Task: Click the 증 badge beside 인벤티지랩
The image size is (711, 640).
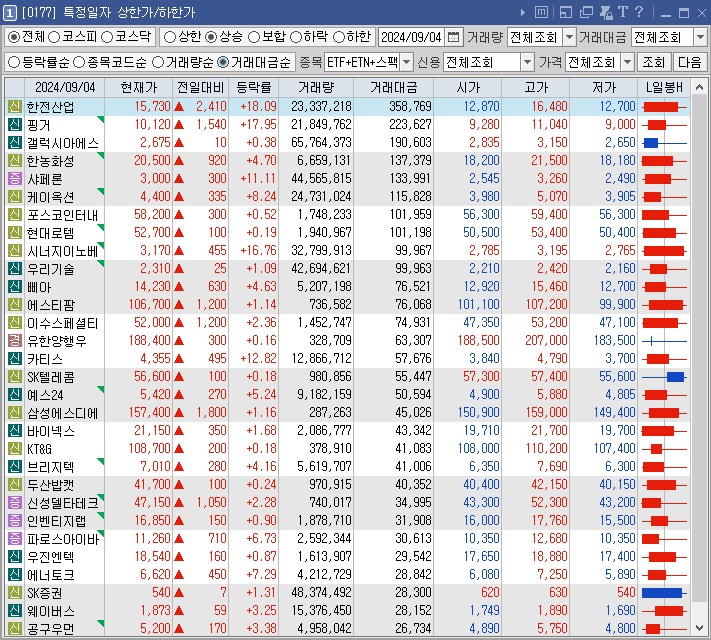Action: click(15, 521)
